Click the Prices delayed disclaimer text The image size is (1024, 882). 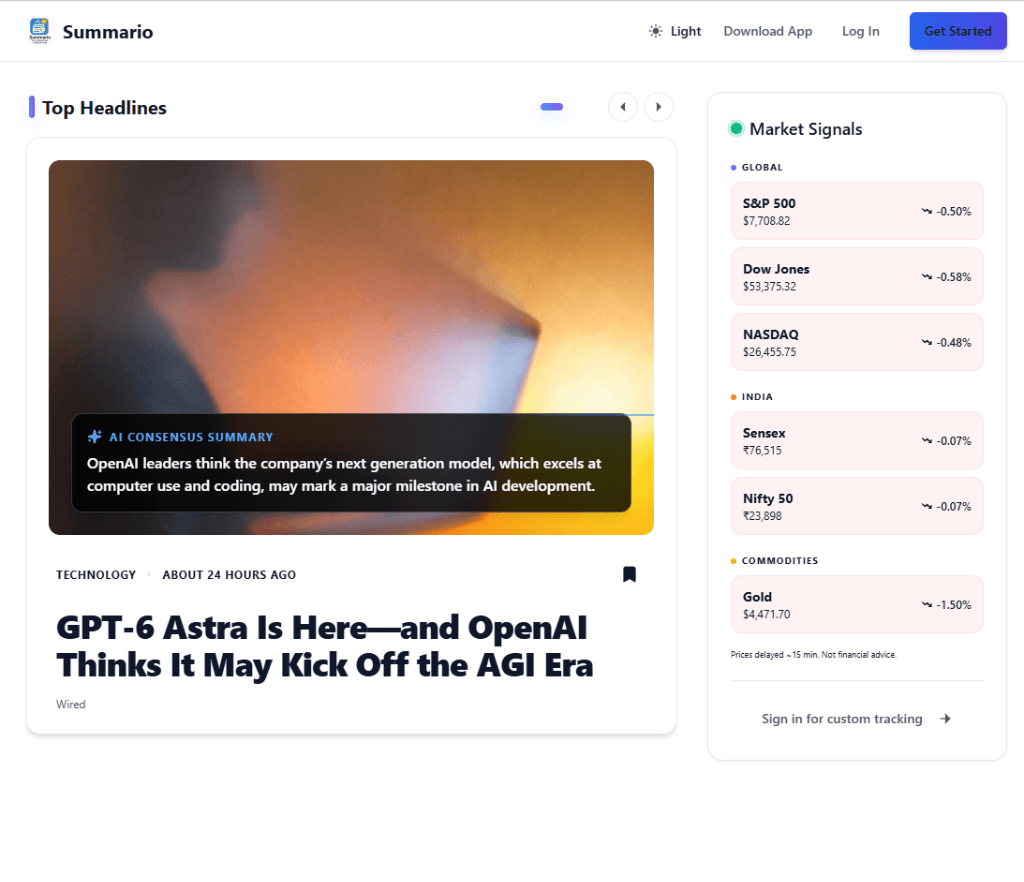click(813, 655)
